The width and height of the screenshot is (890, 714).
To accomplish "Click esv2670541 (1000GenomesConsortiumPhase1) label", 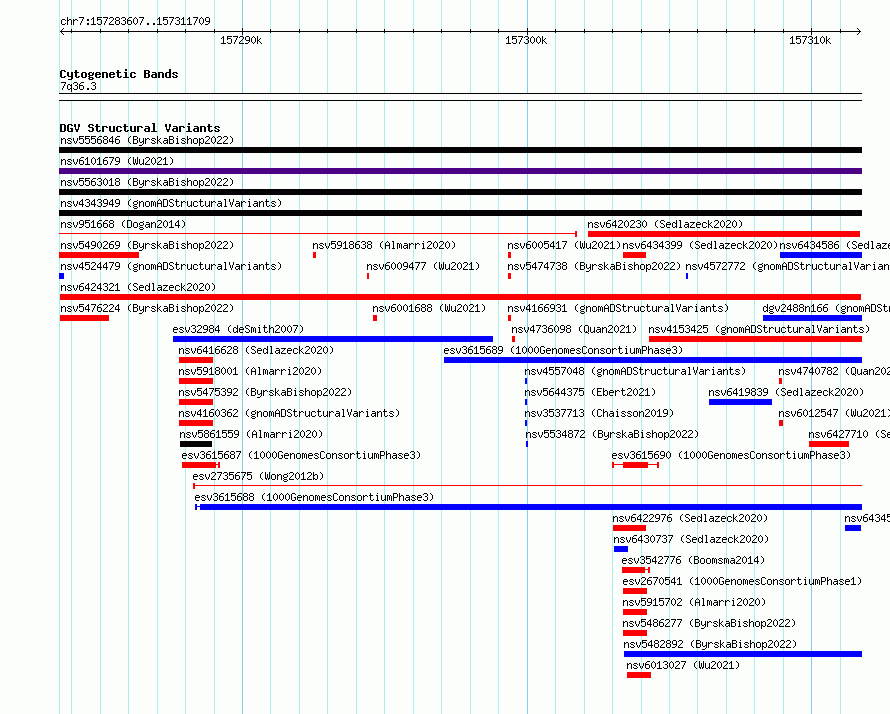I will pos(742,581).
